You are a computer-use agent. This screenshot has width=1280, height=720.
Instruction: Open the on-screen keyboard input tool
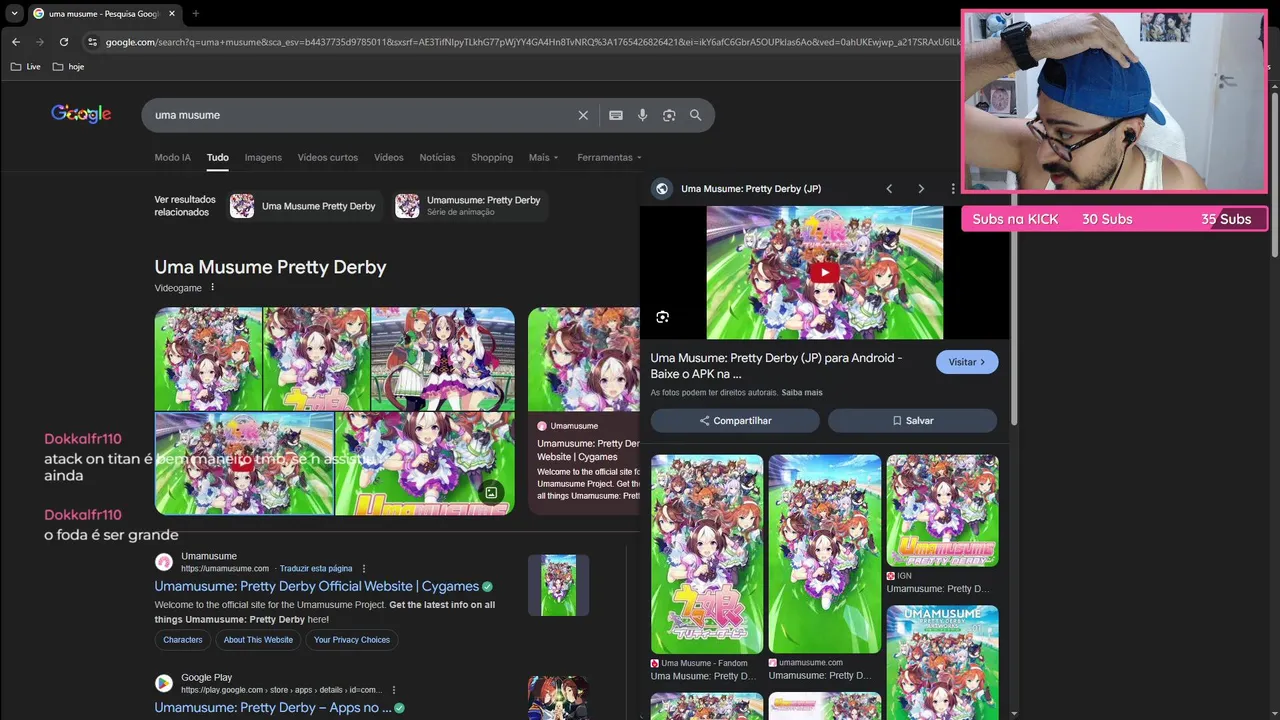pyautogui.click(x=616, y=115)
